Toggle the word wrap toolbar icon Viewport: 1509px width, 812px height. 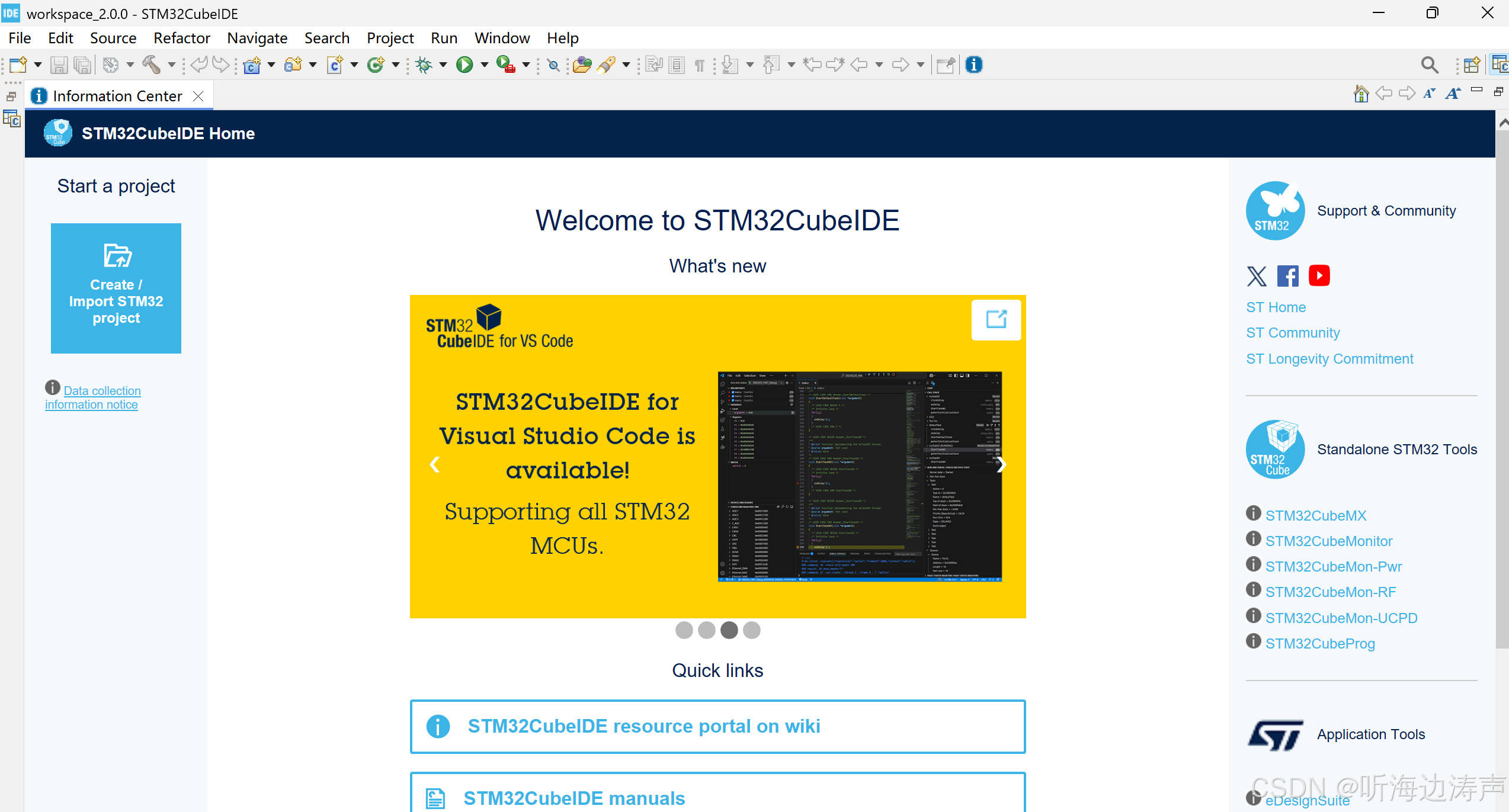click(x=654, y=65)
